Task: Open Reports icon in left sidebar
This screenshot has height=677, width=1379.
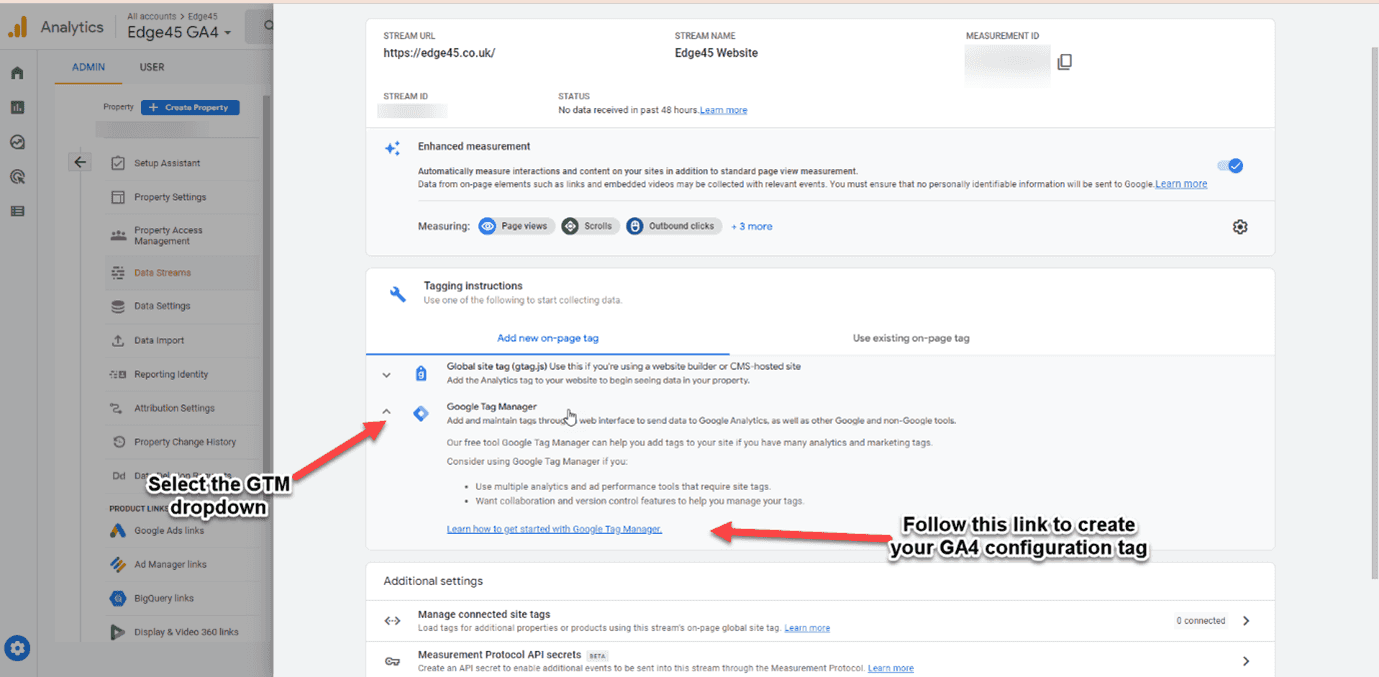Action: pyautogui.click(x=17, y=108)
